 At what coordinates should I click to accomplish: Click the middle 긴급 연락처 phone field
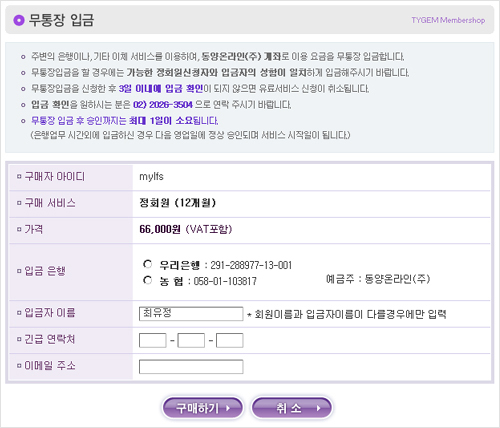tap(191, 340)
